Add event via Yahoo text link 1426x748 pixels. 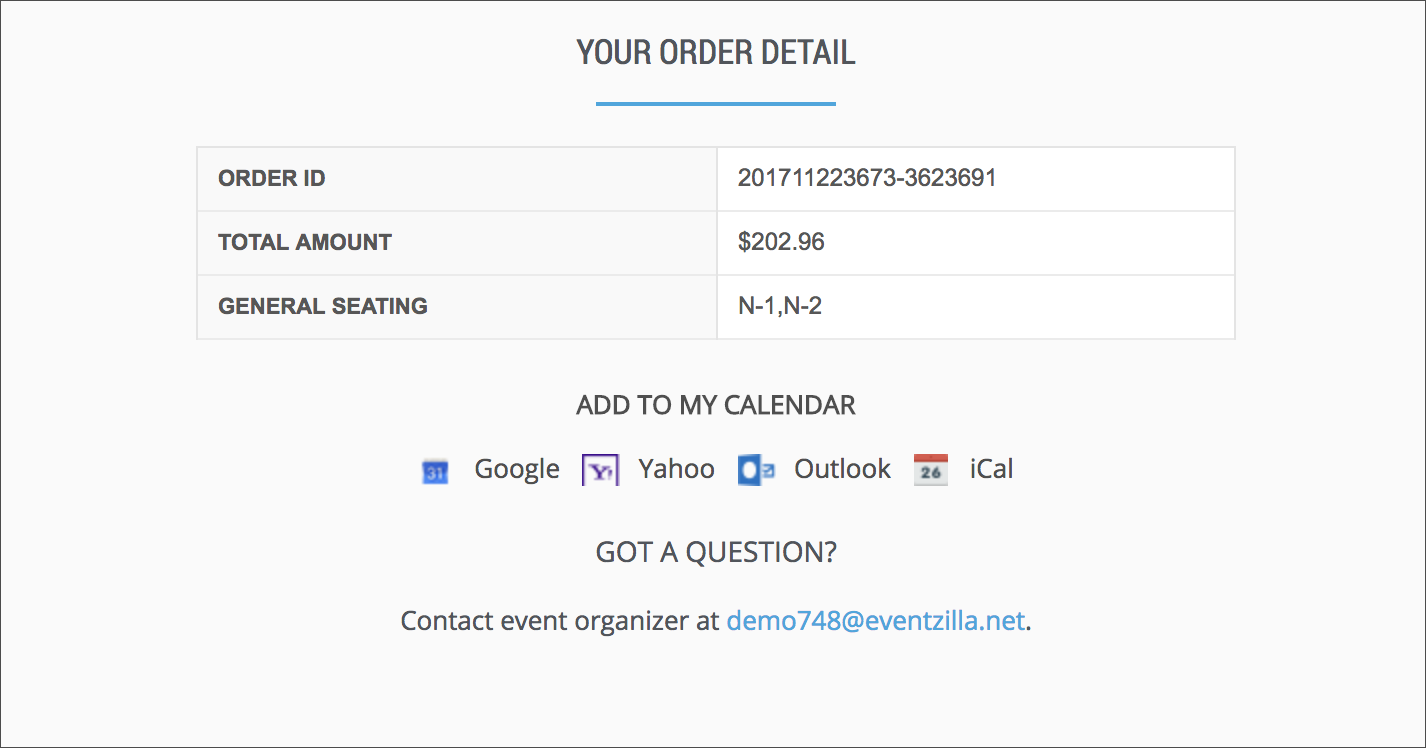(676, 469)
